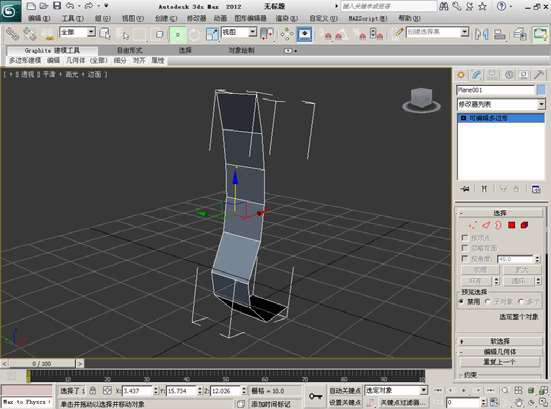Open the Create panel star icon
The width and height of the screenshot is (551, 409).
point(461,75)
